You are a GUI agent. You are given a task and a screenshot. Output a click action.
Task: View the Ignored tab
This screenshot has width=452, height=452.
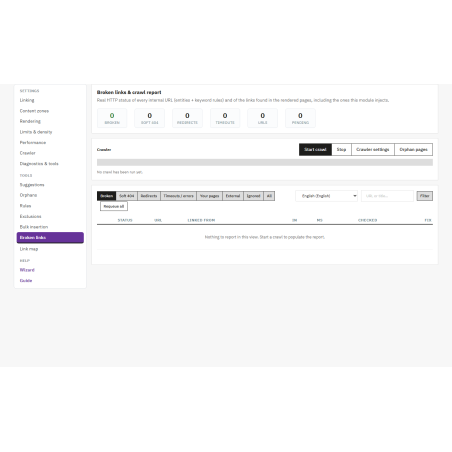253,196
